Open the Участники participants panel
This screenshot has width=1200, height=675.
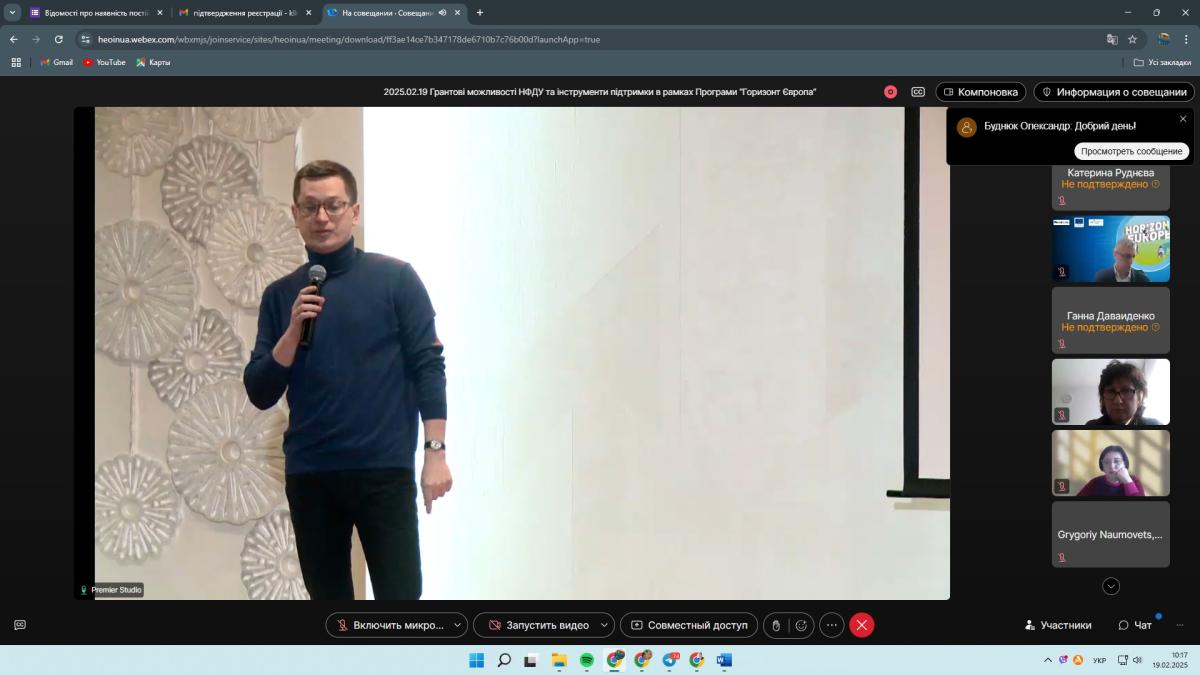[x=1058, y=625]
